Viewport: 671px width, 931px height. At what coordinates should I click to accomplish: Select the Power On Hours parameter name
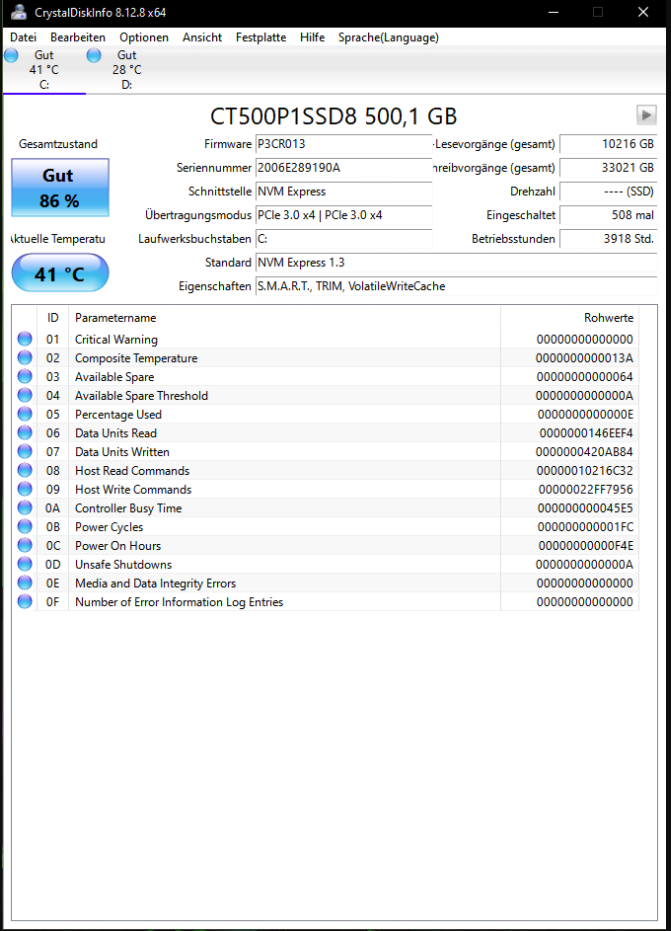[118, 546]
